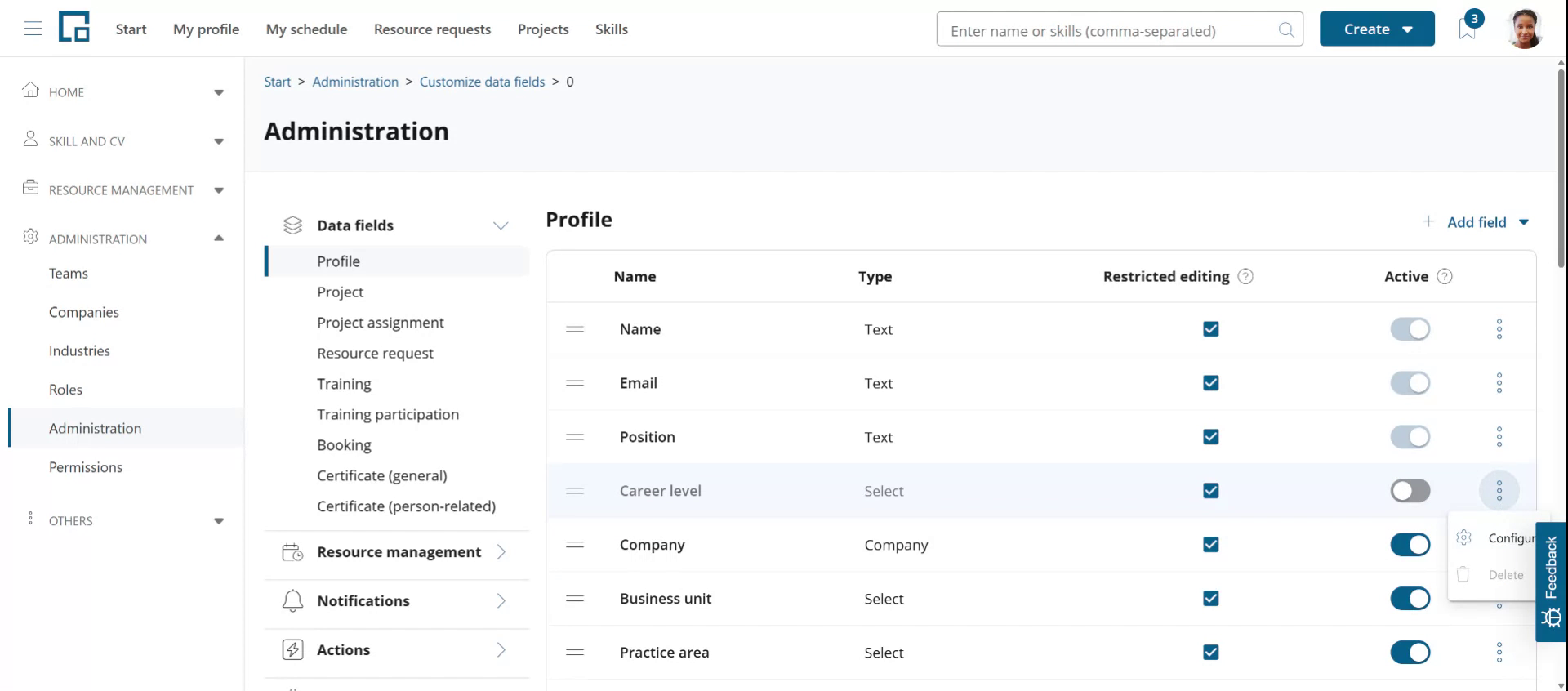Disable Active switch for Company
The width and height of the screenshot is (1568, 691).
pos(1410,545)
